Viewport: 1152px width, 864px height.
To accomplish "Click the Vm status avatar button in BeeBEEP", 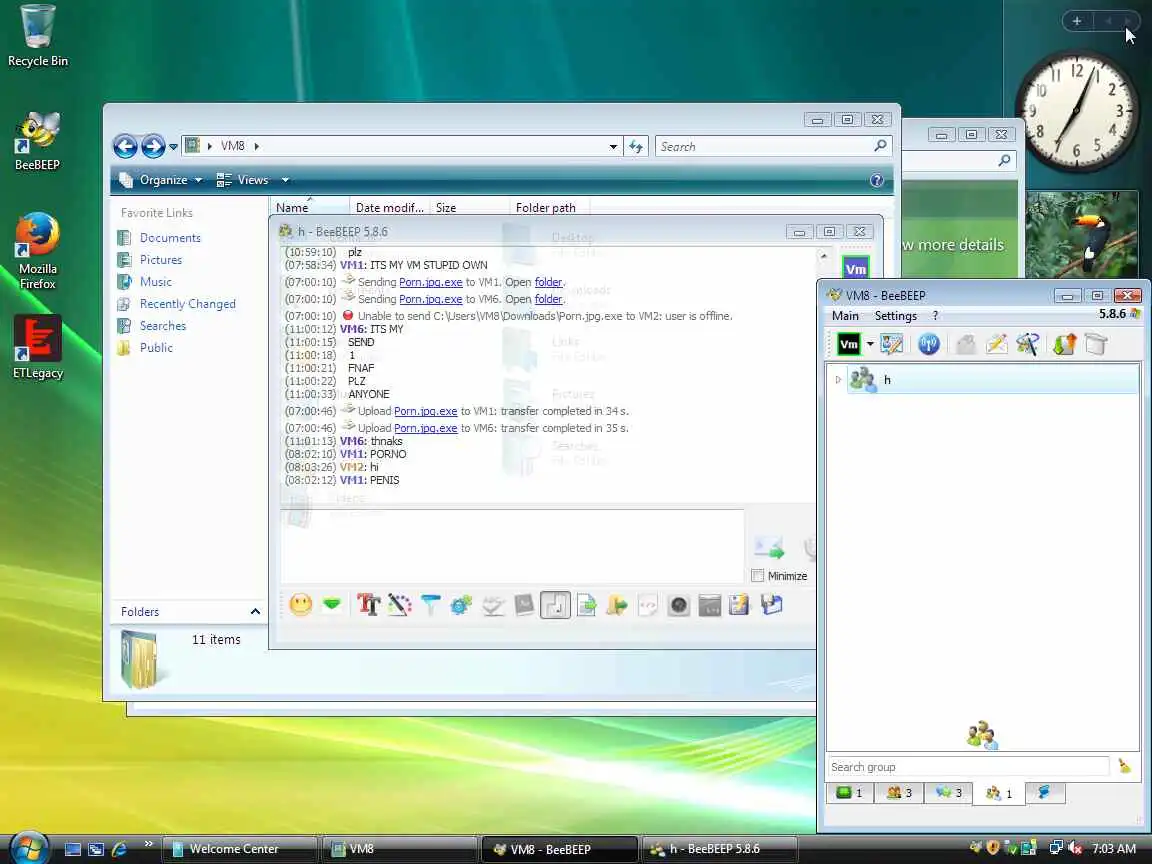I will tap(849, 344).
